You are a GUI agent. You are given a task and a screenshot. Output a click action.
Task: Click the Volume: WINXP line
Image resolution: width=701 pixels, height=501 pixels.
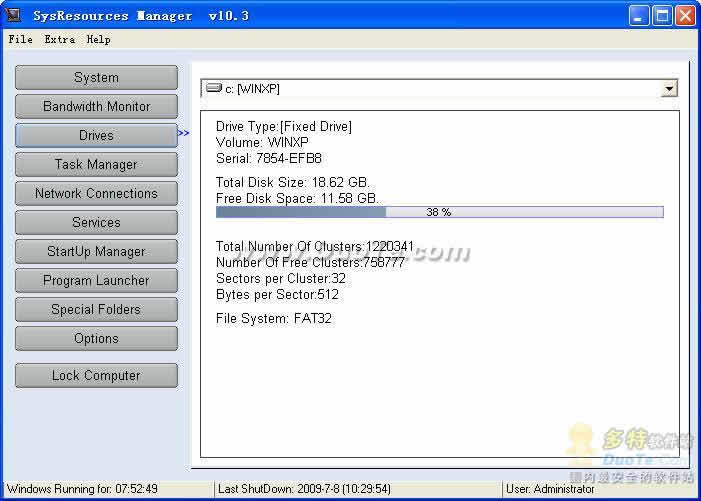(262, 143)
